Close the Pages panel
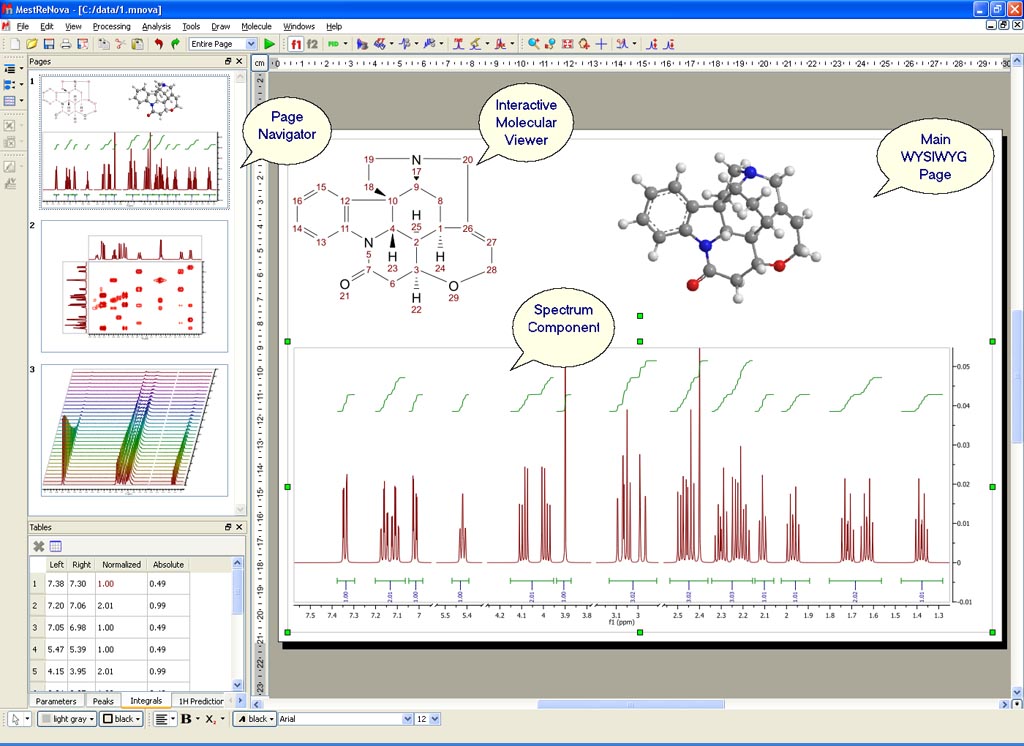The width and height of the screenshot is (1024, 746). coord(239,62)
